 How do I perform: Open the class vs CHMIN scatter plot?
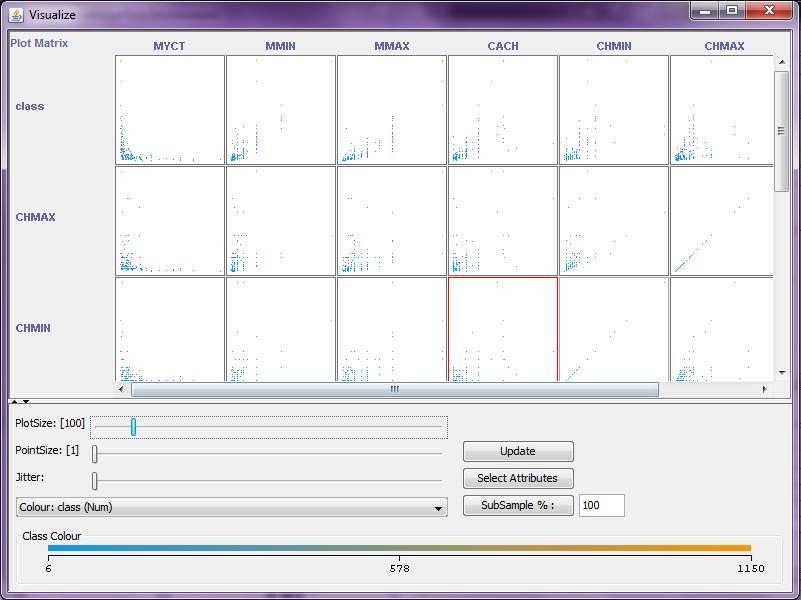[x=614, y=110]
